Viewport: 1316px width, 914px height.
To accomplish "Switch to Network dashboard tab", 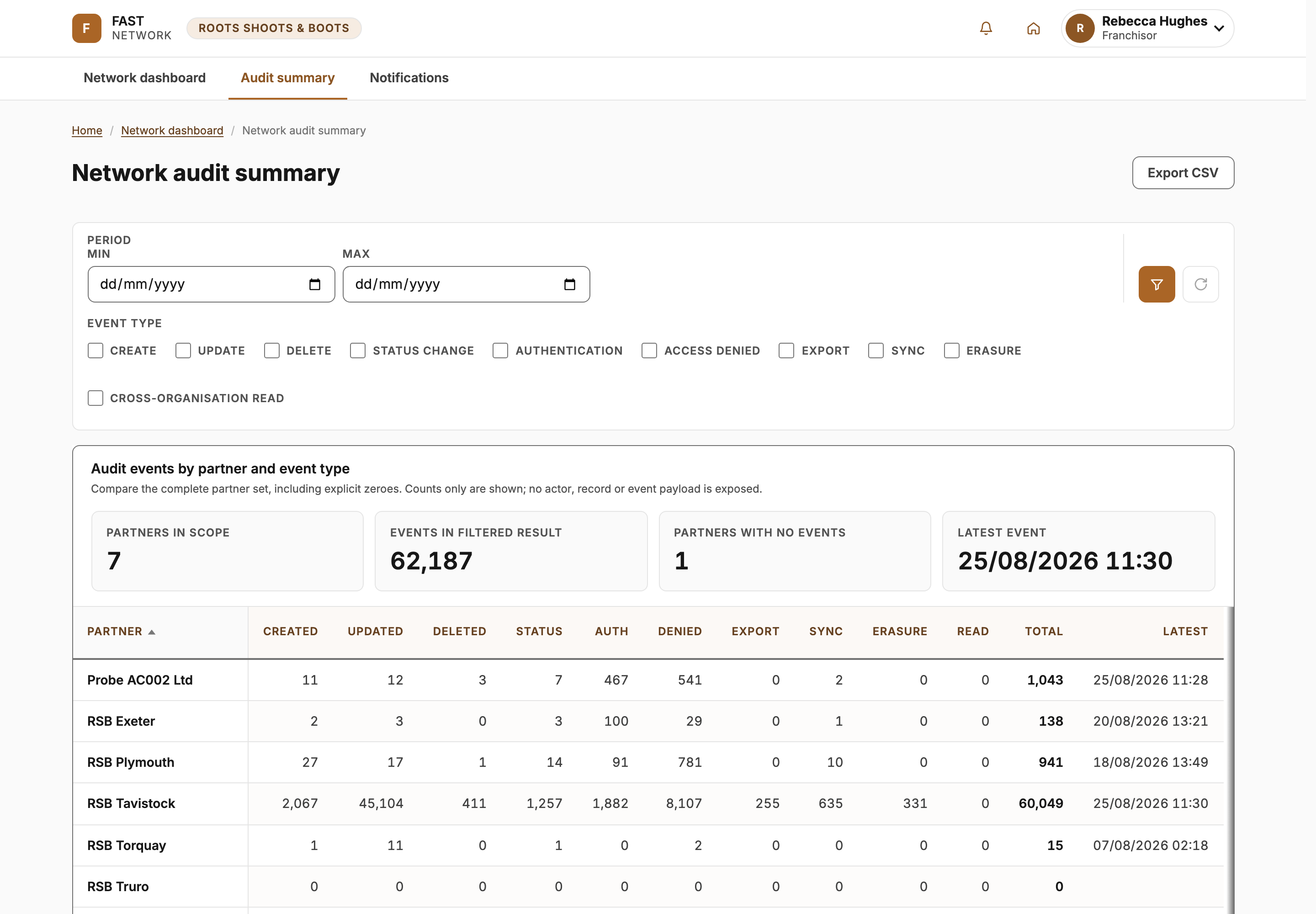I will 144,78.
